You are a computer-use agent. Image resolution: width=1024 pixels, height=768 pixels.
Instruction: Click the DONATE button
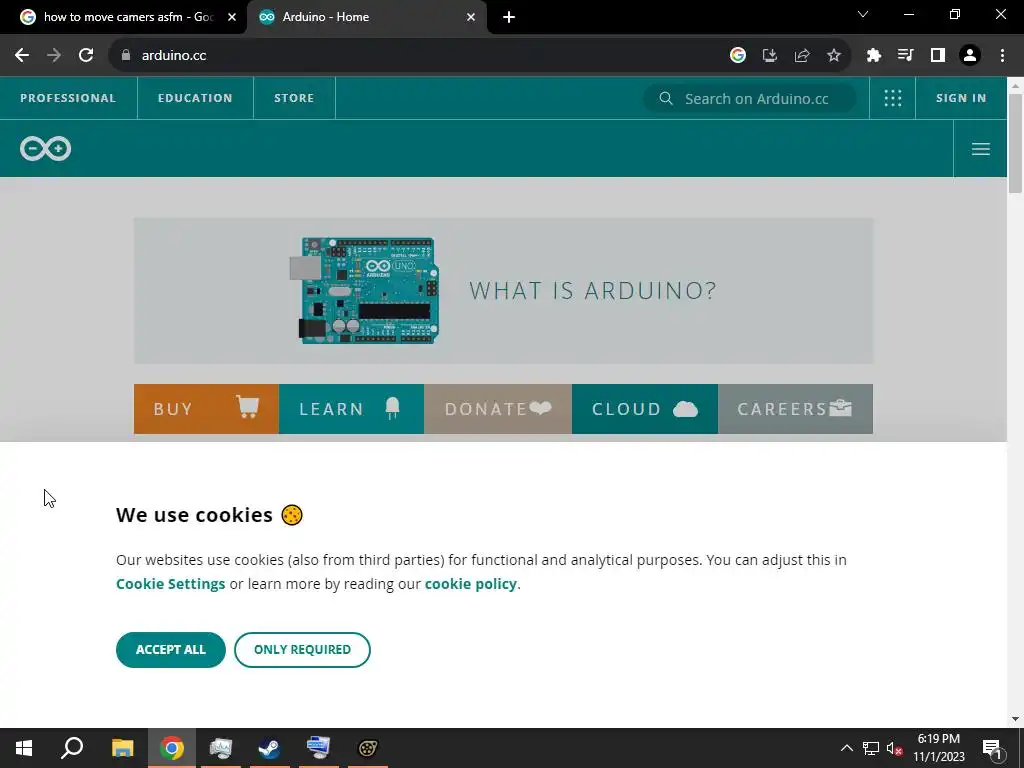498,409
